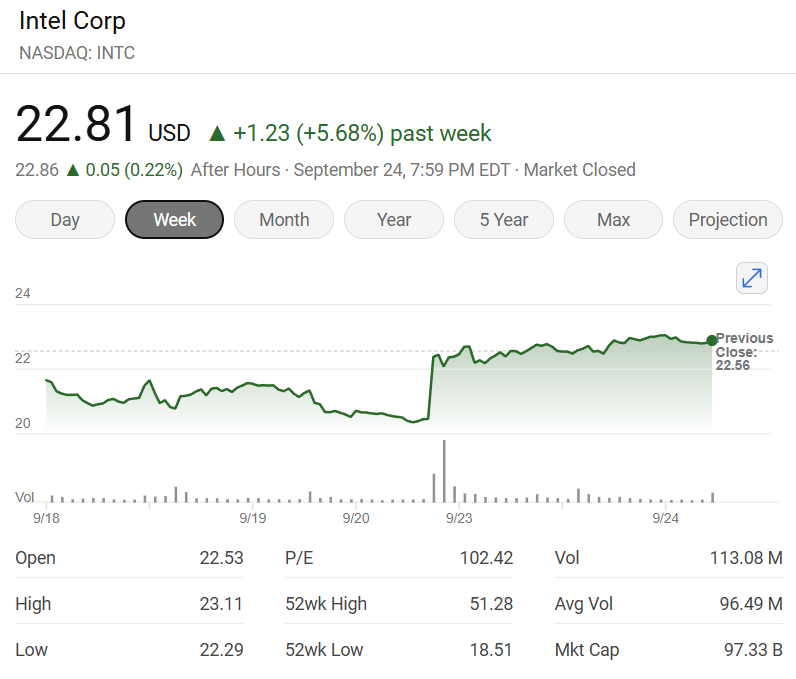Click the +1.23 (+5.68%) past week change
The image size is (796, 679).
pos(350,133)
